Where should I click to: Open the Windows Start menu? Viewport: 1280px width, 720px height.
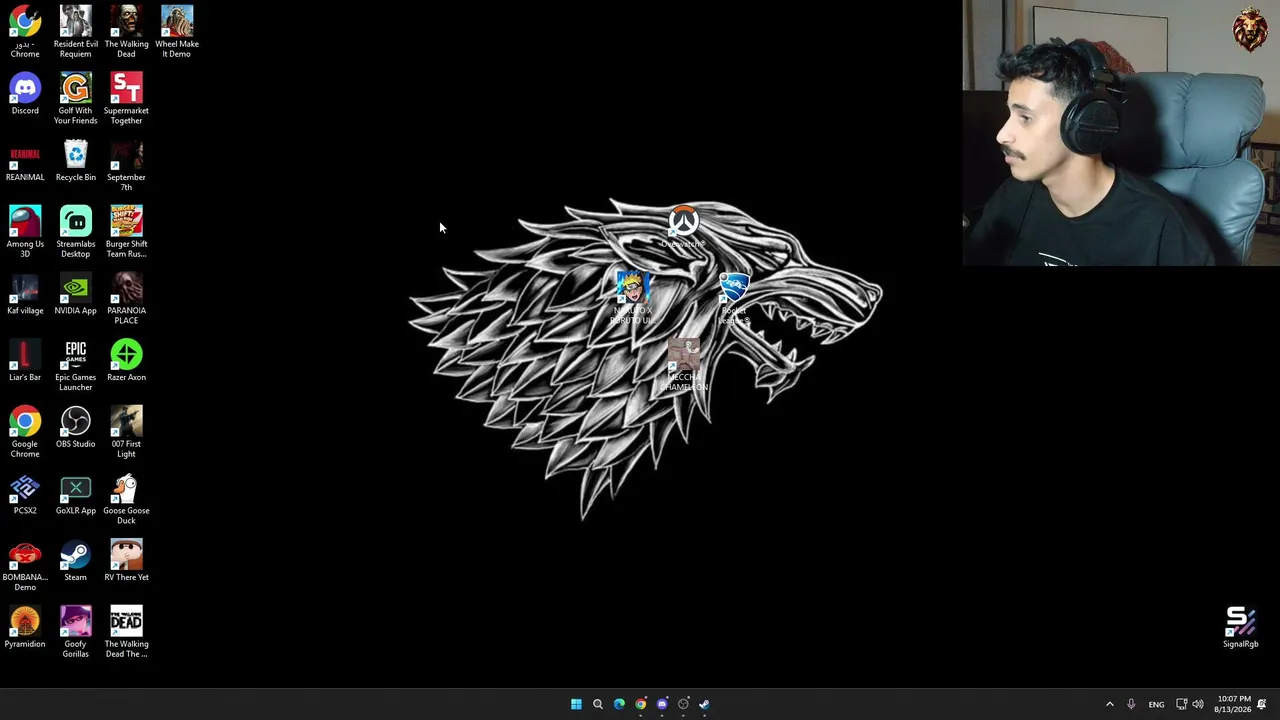click(x=576, y=704)
